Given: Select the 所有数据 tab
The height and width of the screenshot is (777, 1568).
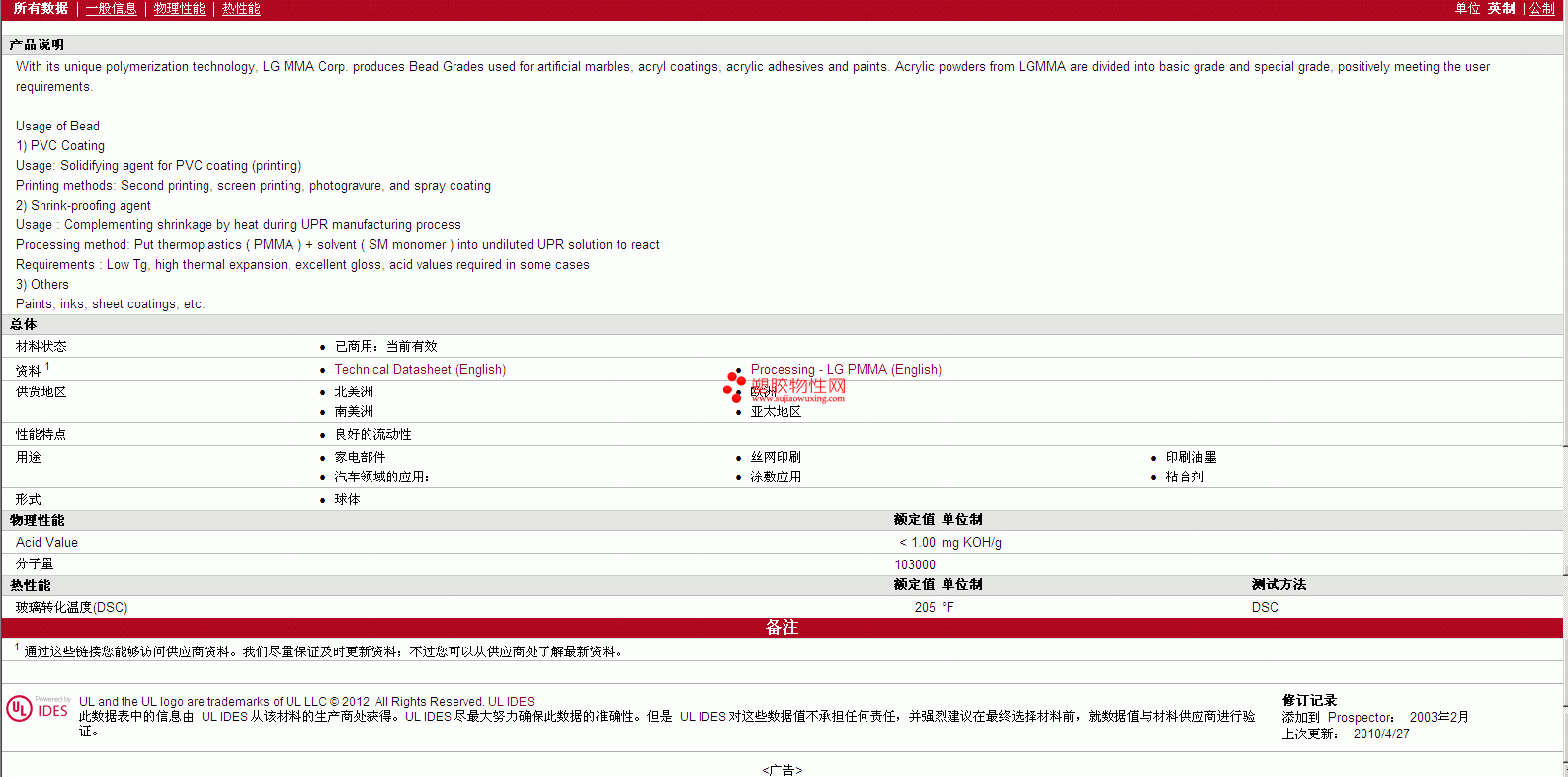Looking at the screenshot, I should [x=41, y=9].
